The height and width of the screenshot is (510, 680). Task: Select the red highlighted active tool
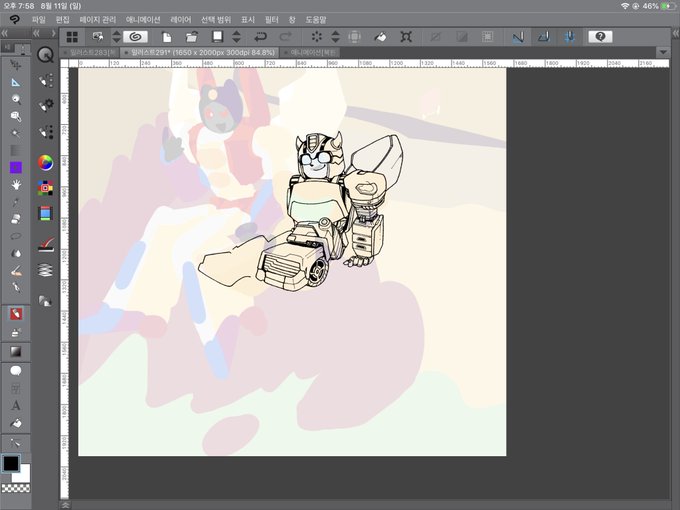(x=16, y=314)
